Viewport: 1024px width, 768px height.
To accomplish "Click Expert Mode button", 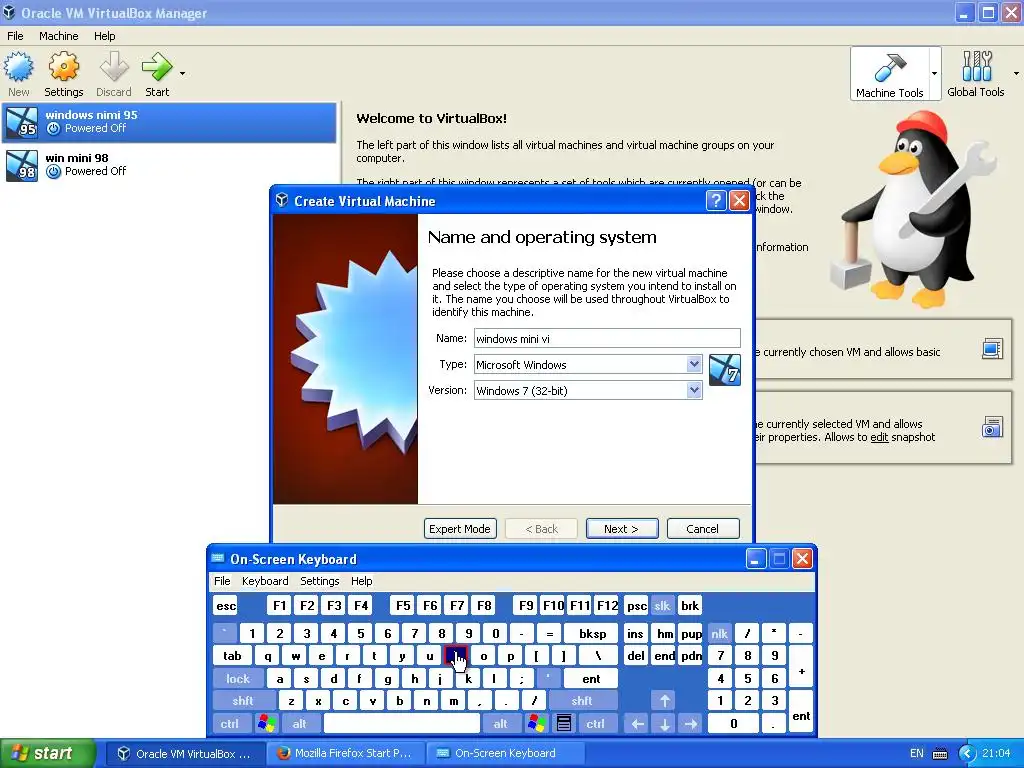I will [460, 528].
